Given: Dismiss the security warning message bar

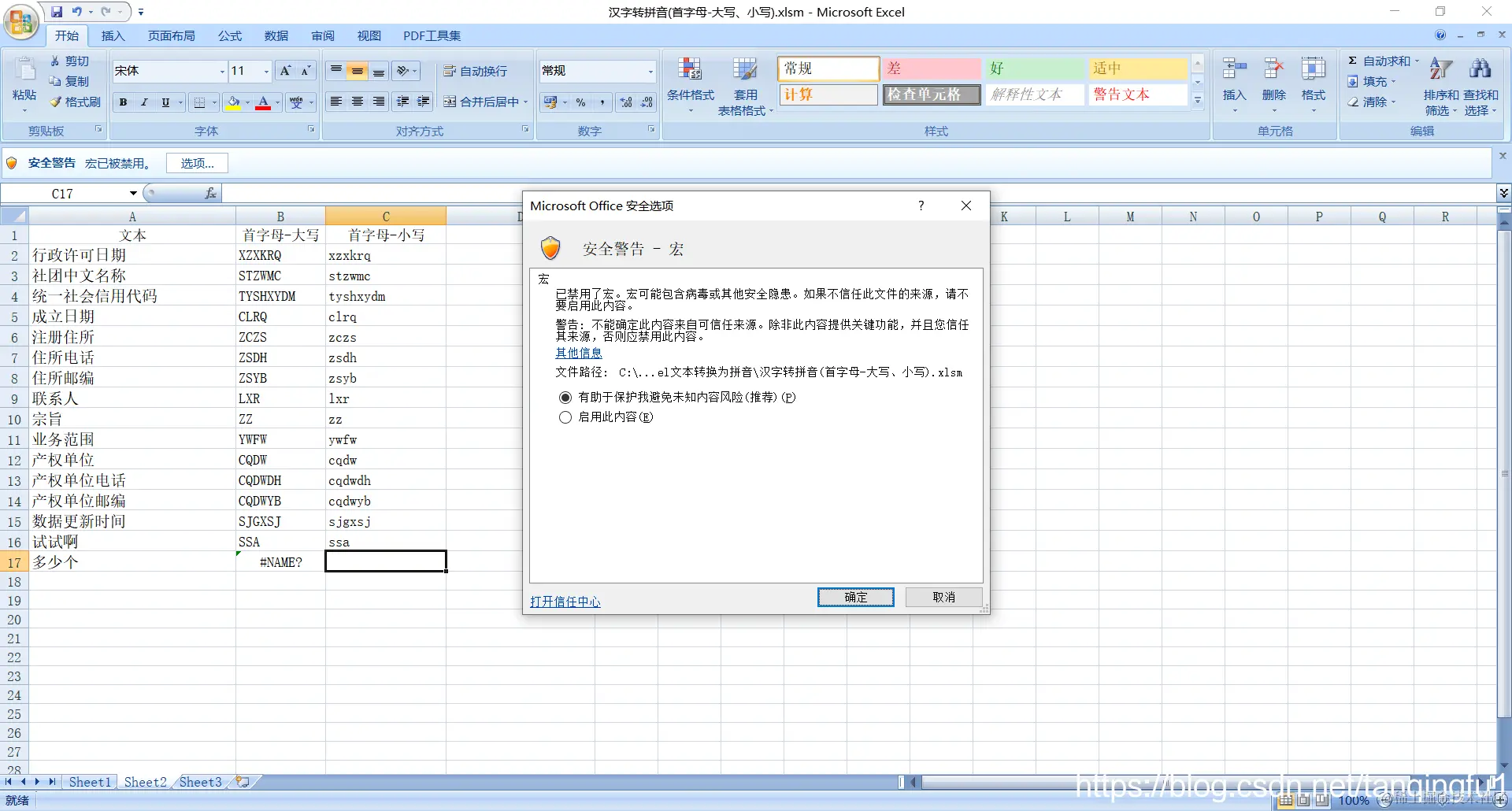Looking at the screenshot, I should pos(1503,156).
